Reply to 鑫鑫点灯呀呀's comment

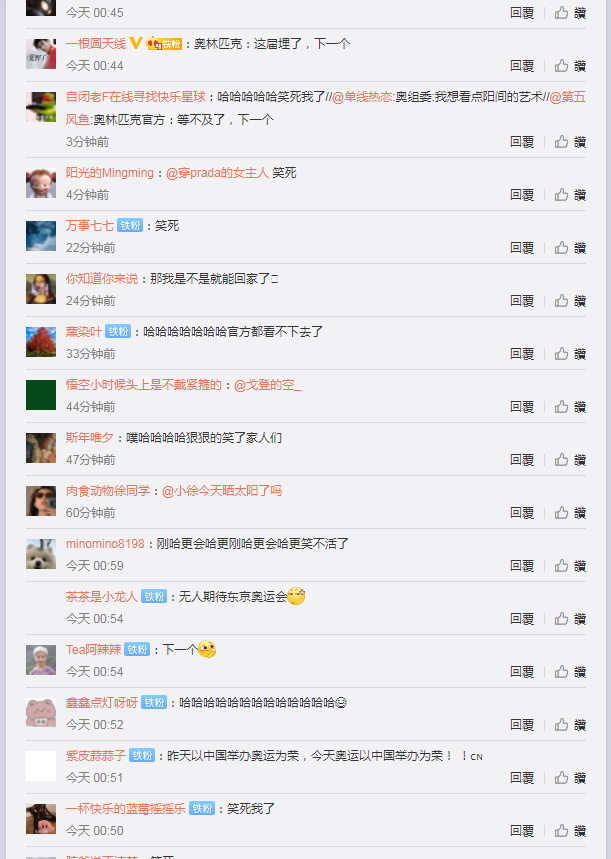pyautogui.click(x=522, y=725)
